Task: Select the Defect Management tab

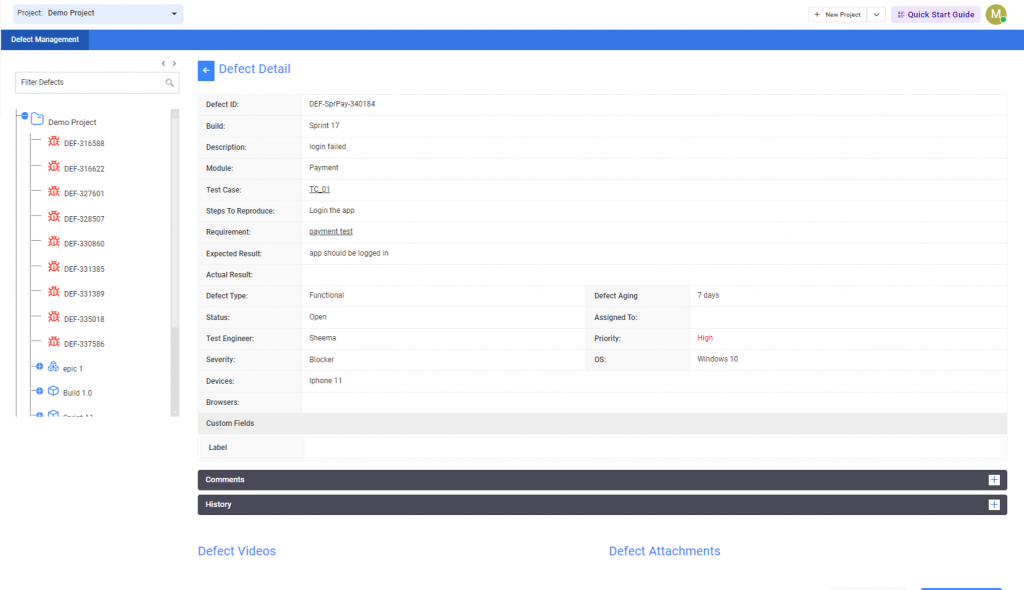Action: point(44,40)
